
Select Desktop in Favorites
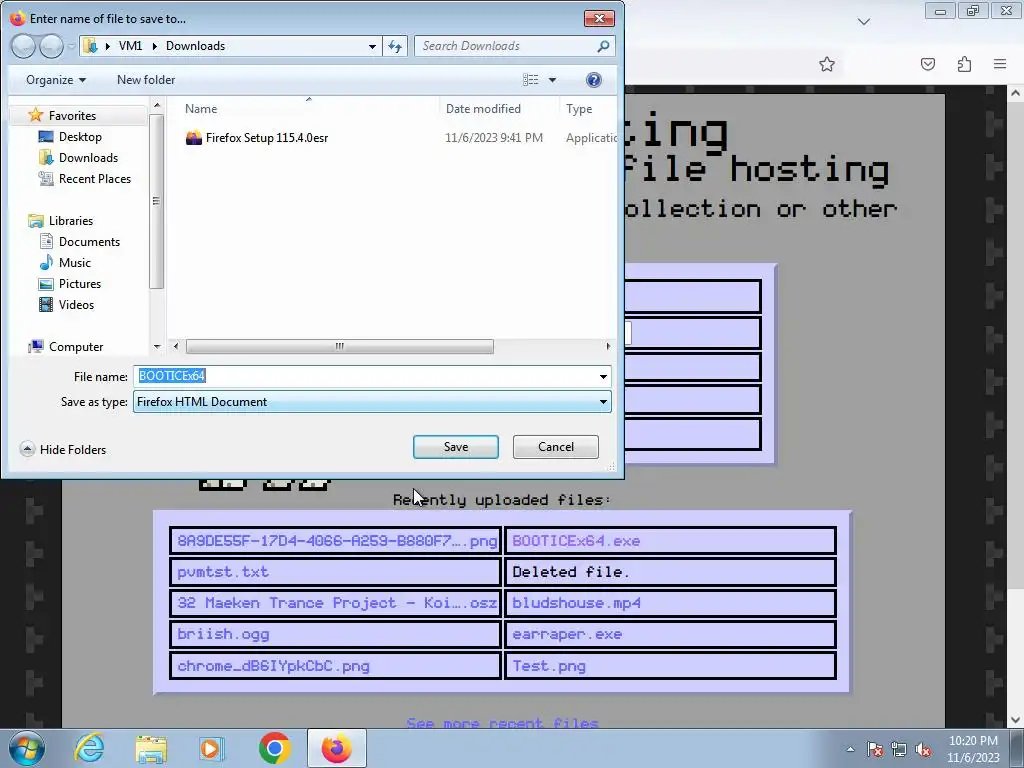click(x=80, y=136)
